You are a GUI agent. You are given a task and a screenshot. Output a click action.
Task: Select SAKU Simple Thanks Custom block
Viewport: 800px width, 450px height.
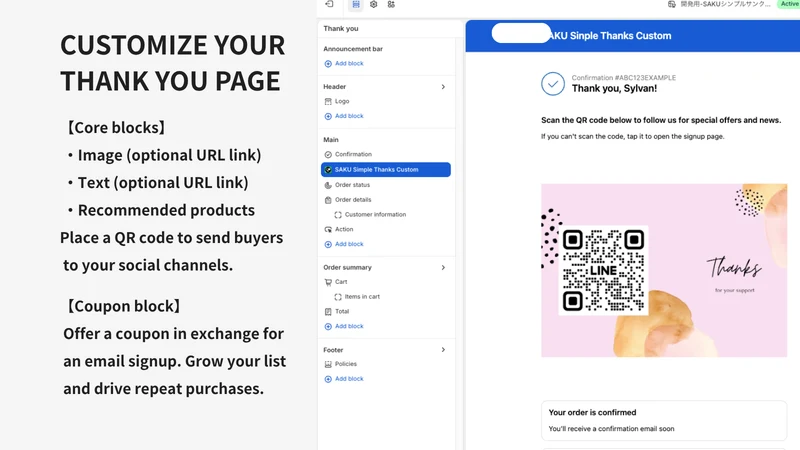pos(386,169)
